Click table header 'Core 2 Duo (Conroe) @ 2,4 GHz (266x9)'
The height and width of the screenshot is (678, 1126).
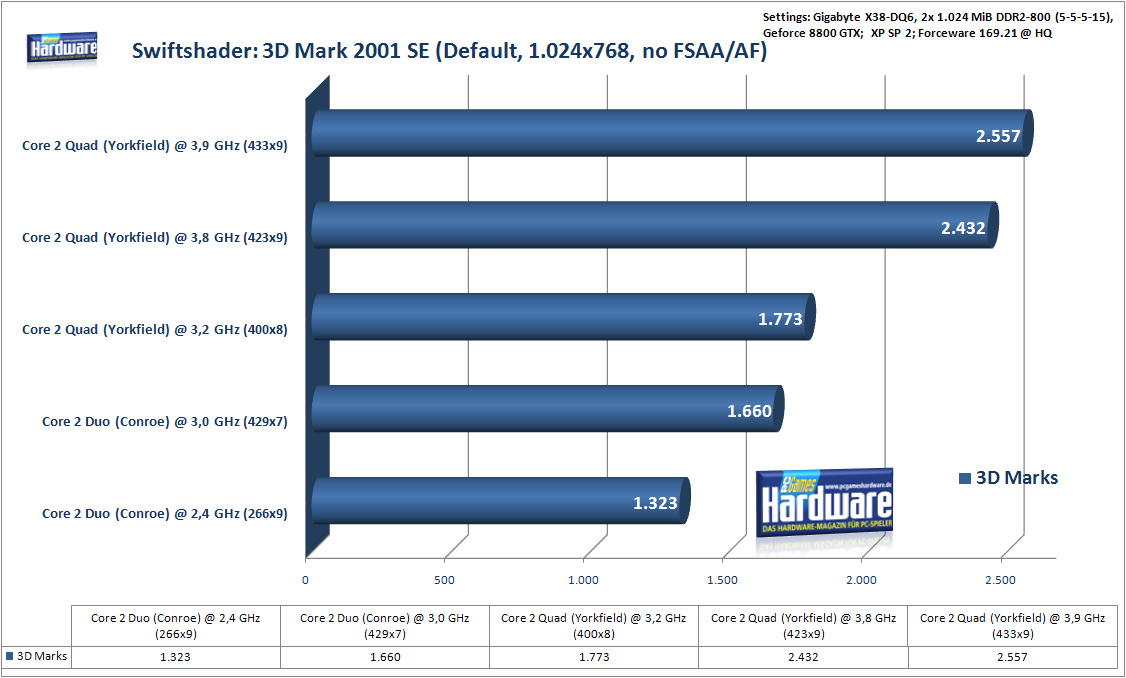click(175, 626)
